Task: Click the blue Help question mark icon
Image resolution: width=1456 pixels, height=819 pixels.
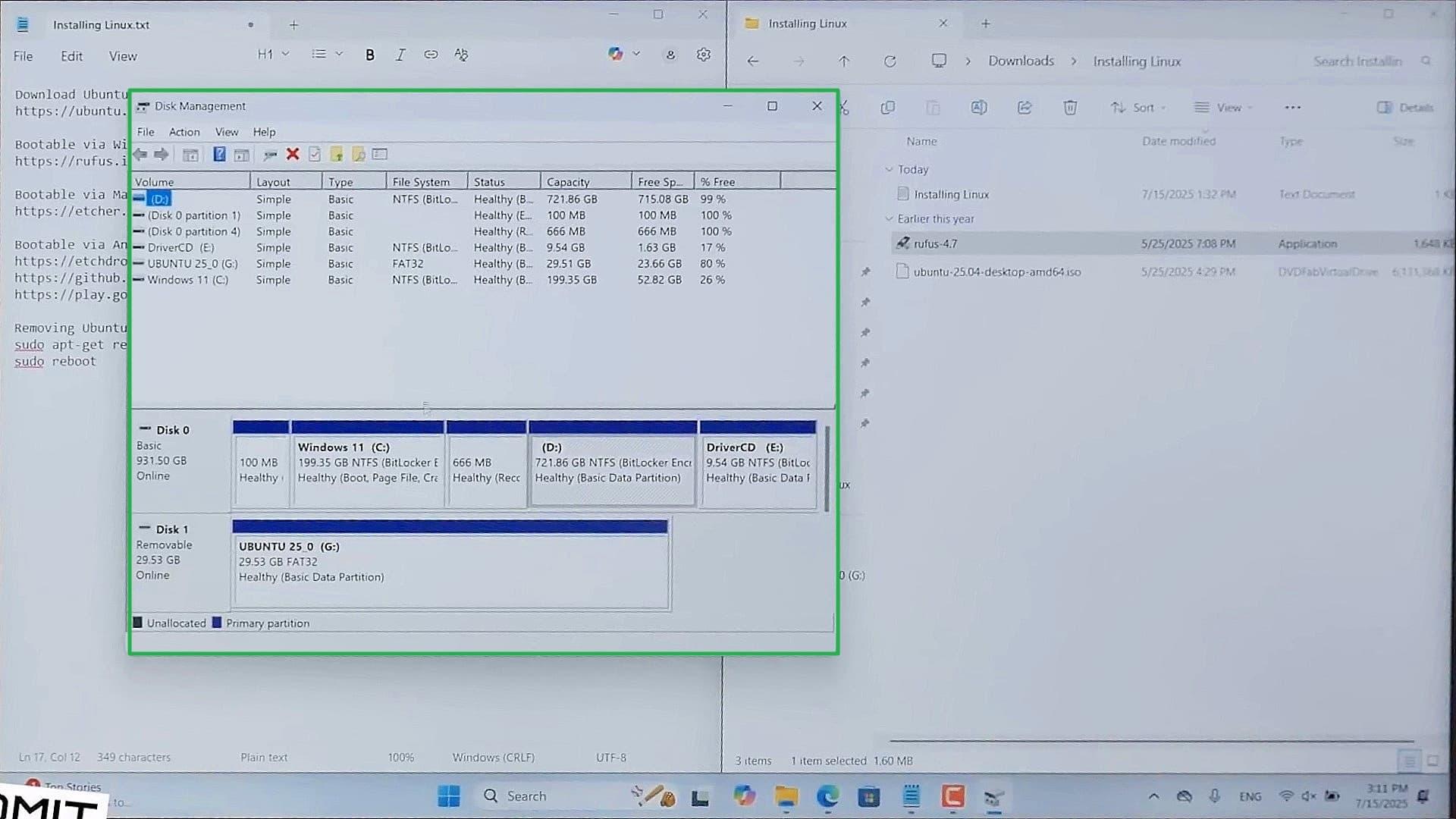Action: tap(219, 155)
